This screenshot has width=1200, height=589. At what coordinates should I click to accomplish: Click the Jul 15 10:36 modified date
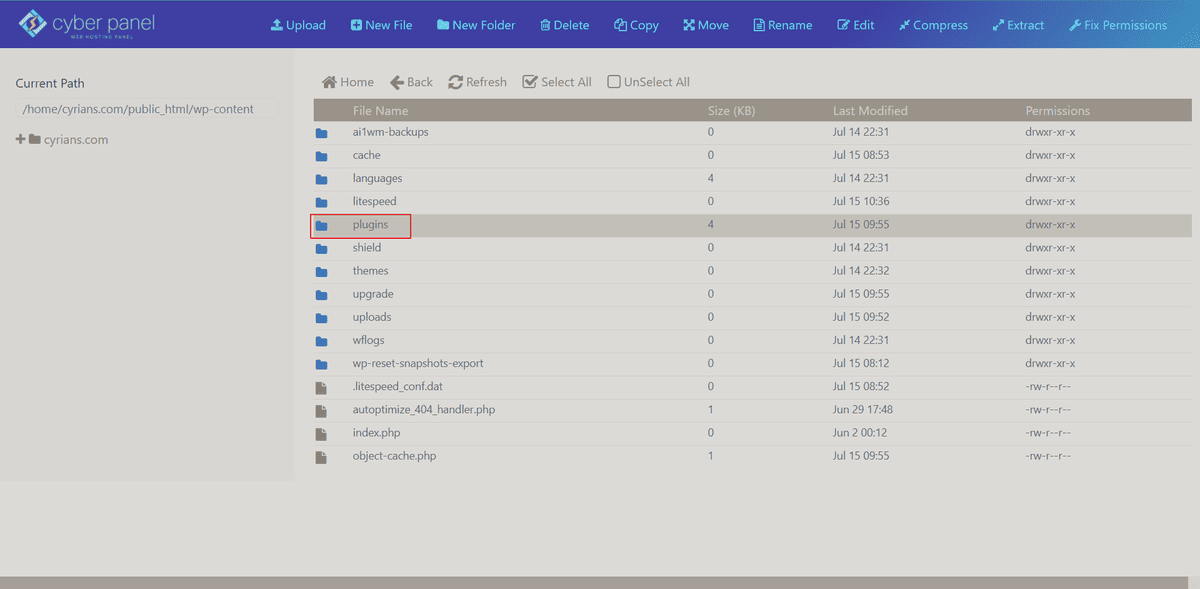click(862, 201)
